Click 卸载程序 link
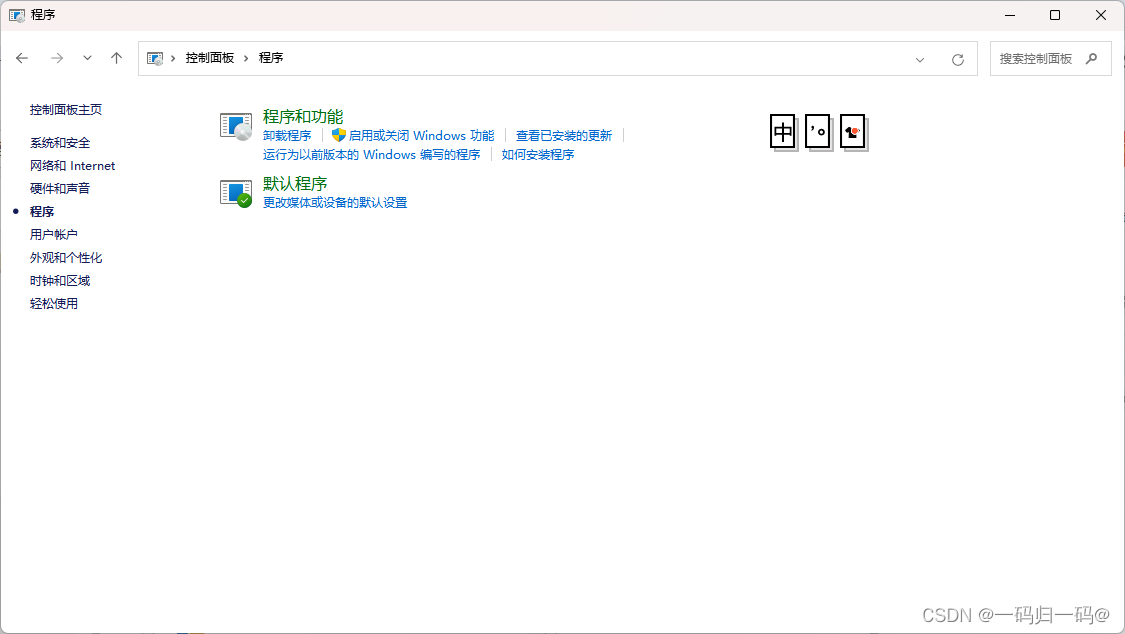 click(287, 136)
